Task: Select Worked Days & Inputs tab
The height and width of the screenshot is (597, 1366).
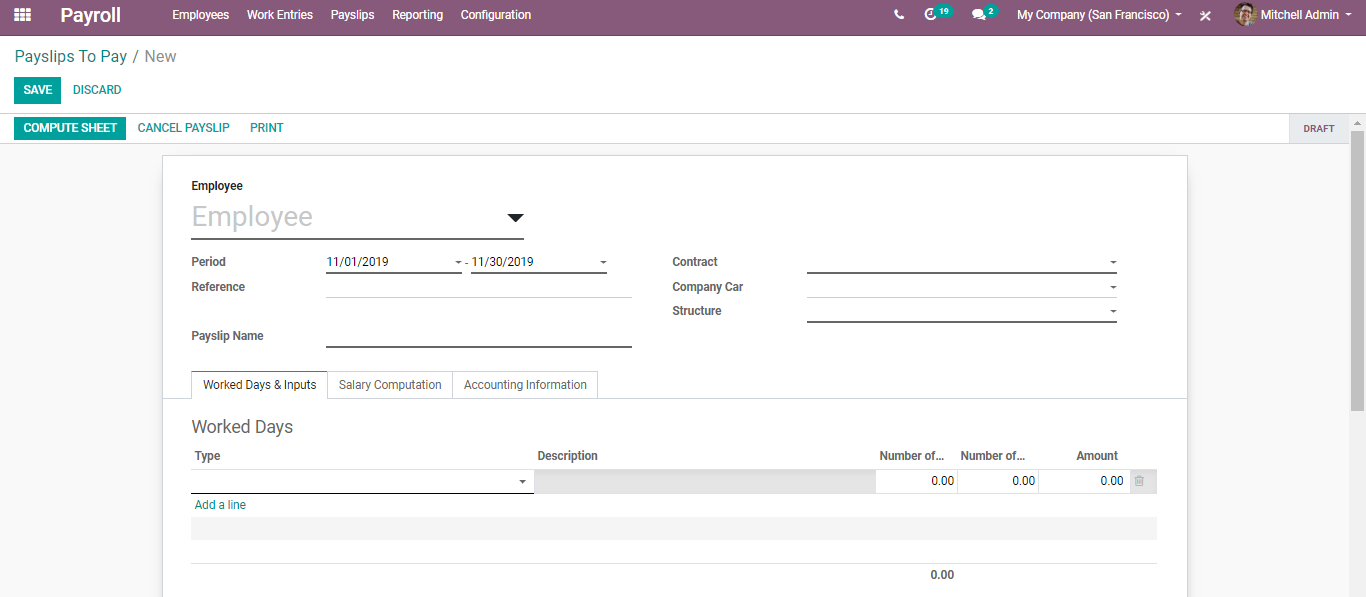Action: pyautogui.click(x=259, y=385)
